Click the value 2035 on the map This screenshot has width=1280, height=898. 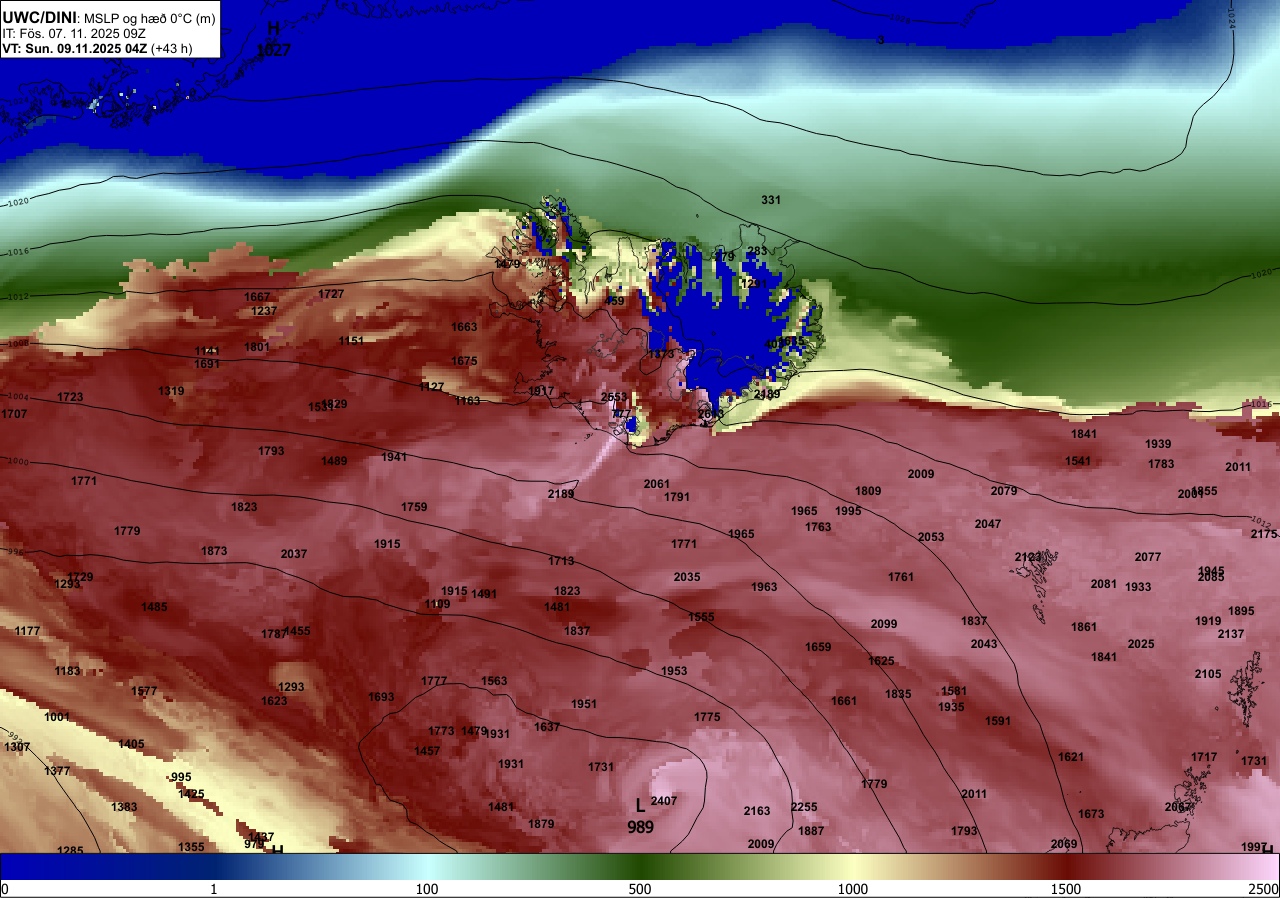(687, 577)
